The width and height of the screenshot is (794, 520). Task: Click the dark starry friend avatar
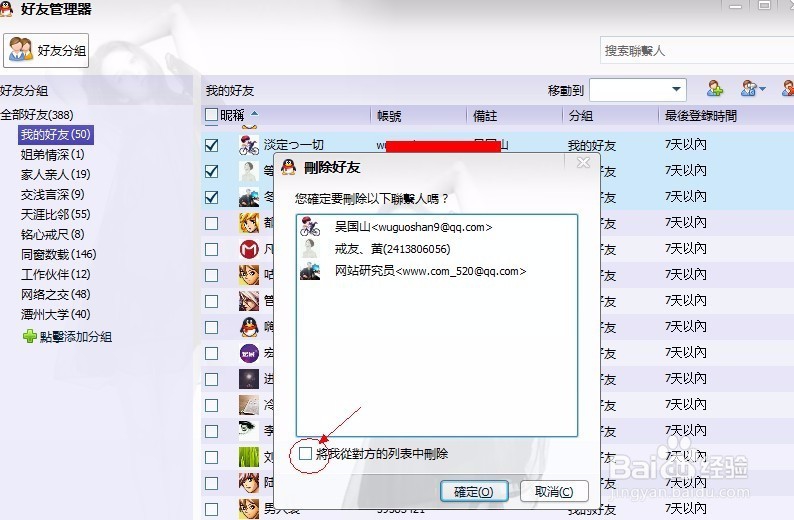[249, 379]
